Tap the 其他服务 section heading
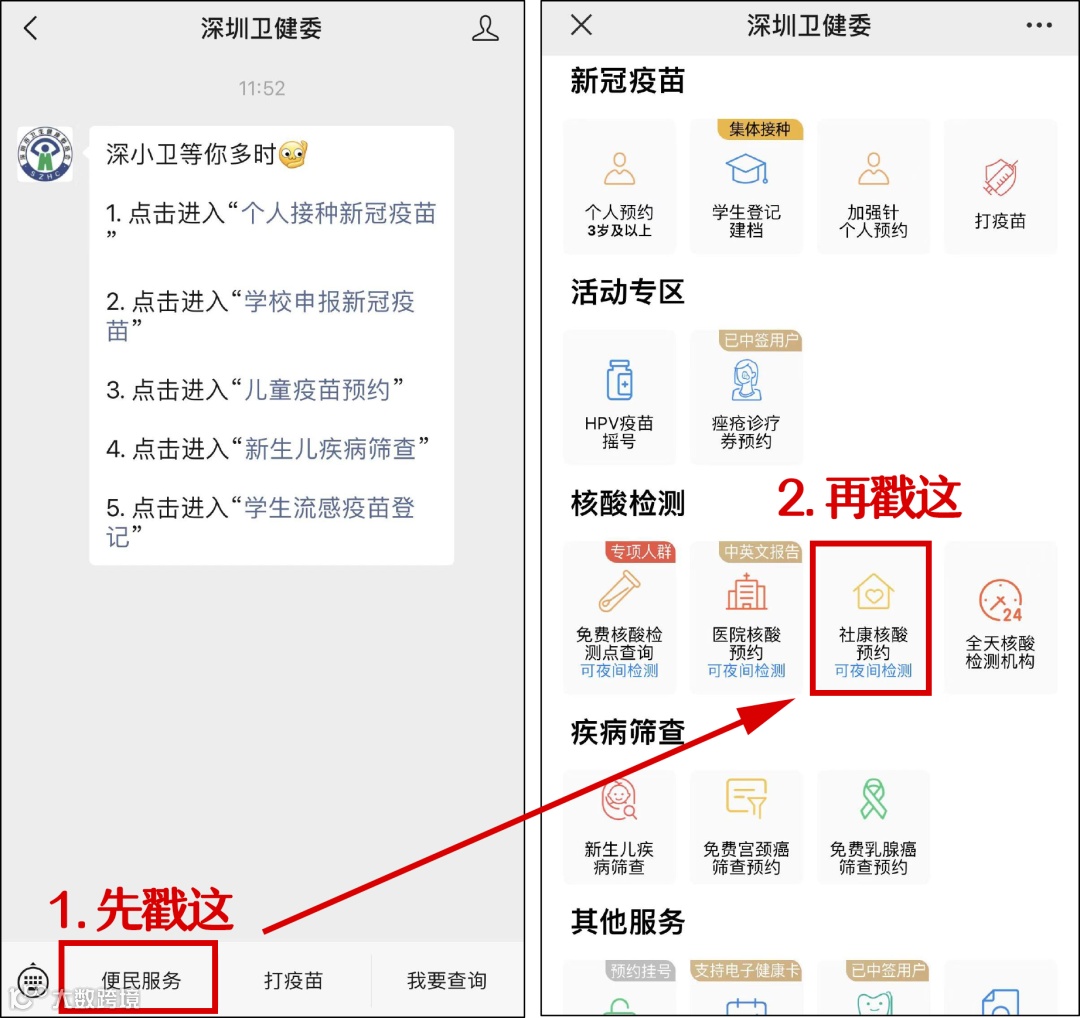 tap(627, 922)
